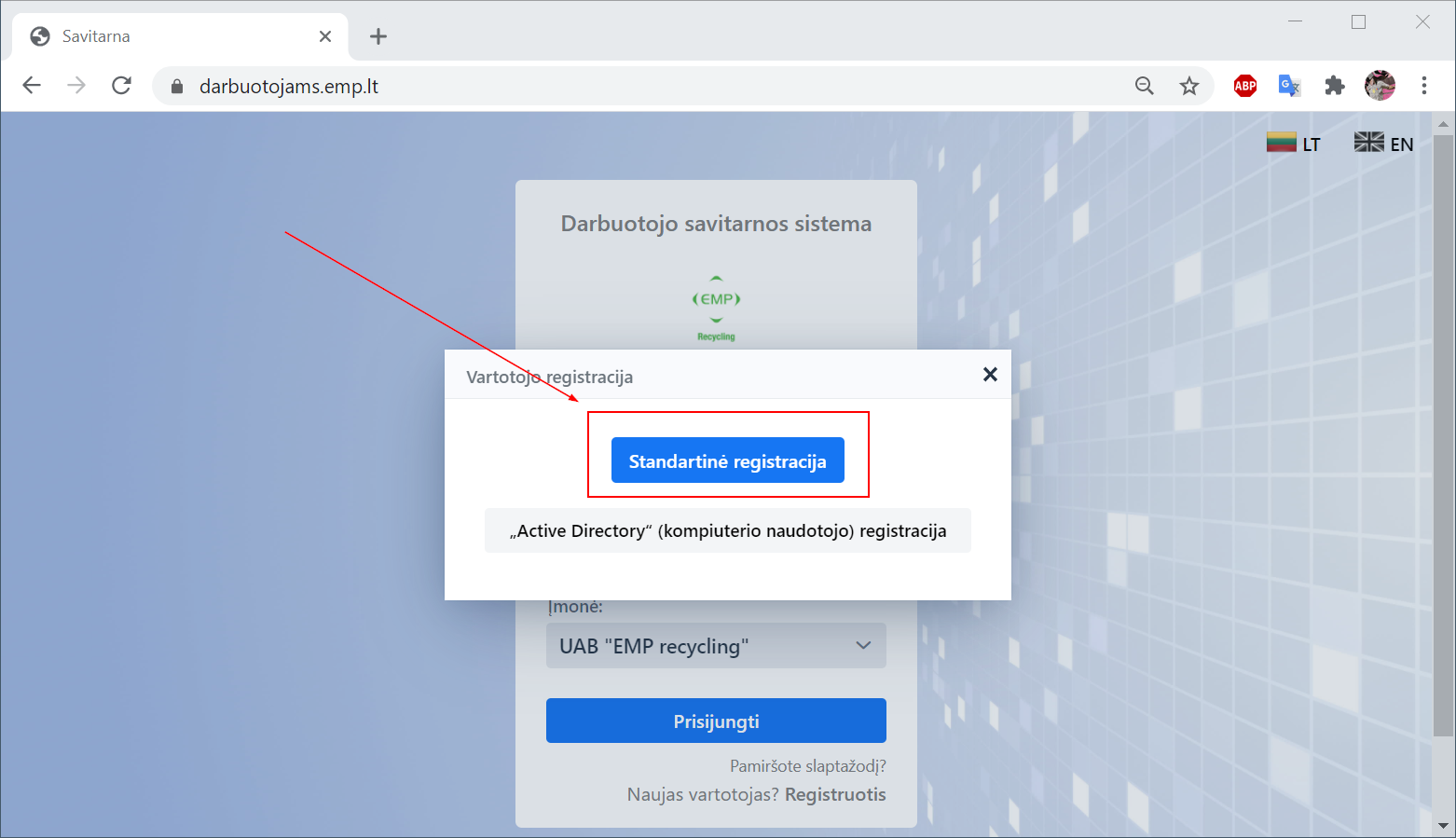Minimize the Chrome window
Screen dimensions: 1456x838
(x=1295, y=21)
